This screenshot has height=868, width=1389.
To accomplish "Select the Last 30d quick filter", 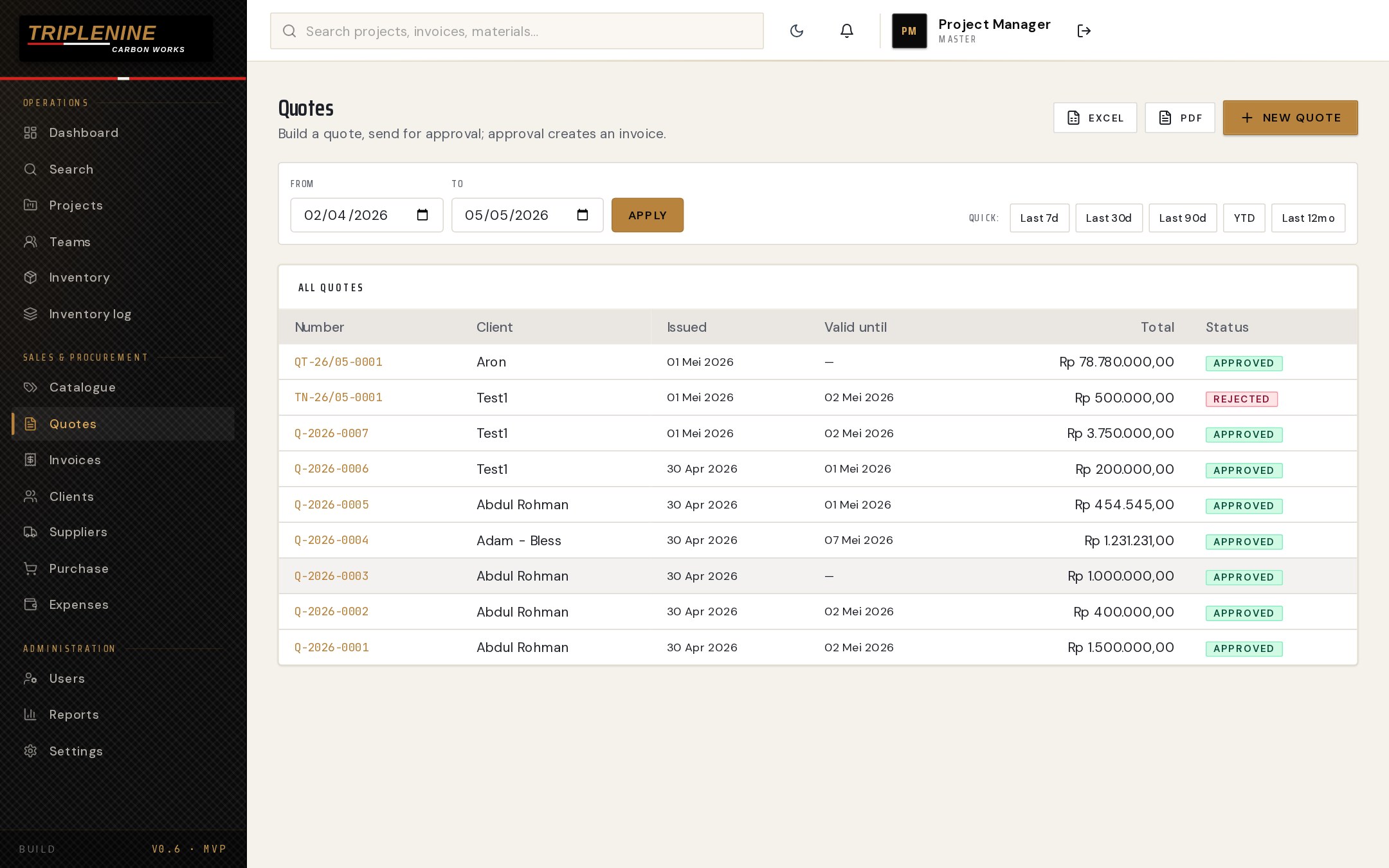I will (1109, 218).
